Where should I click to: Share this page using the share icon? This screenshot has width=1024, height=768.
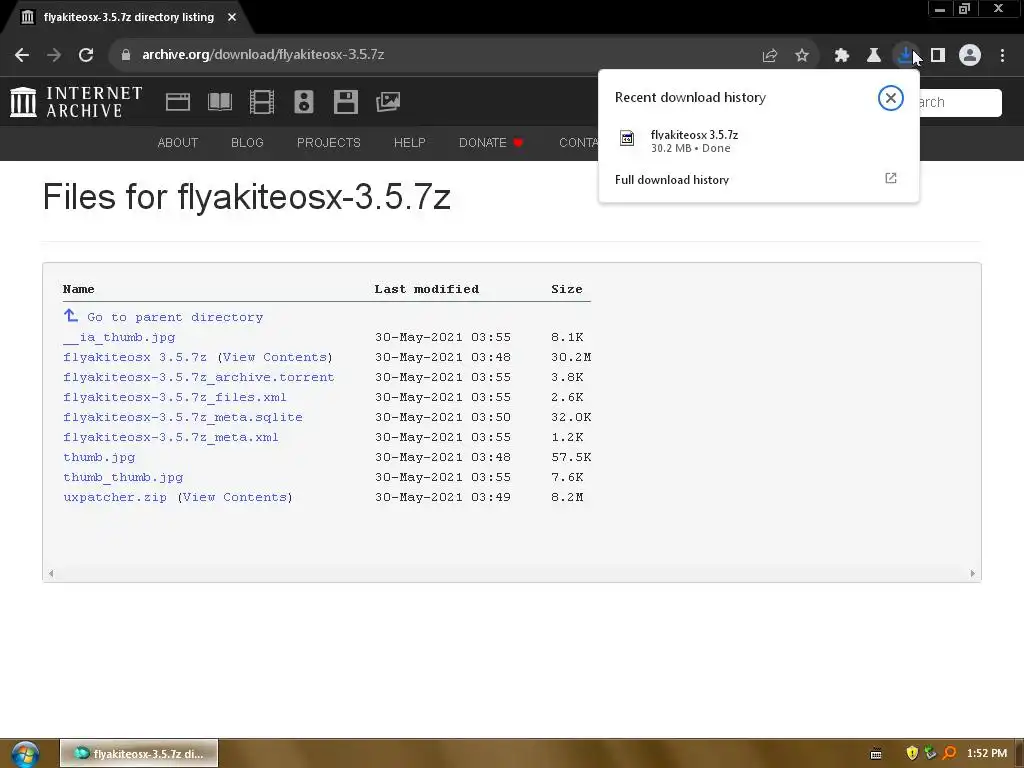[769, 56]
